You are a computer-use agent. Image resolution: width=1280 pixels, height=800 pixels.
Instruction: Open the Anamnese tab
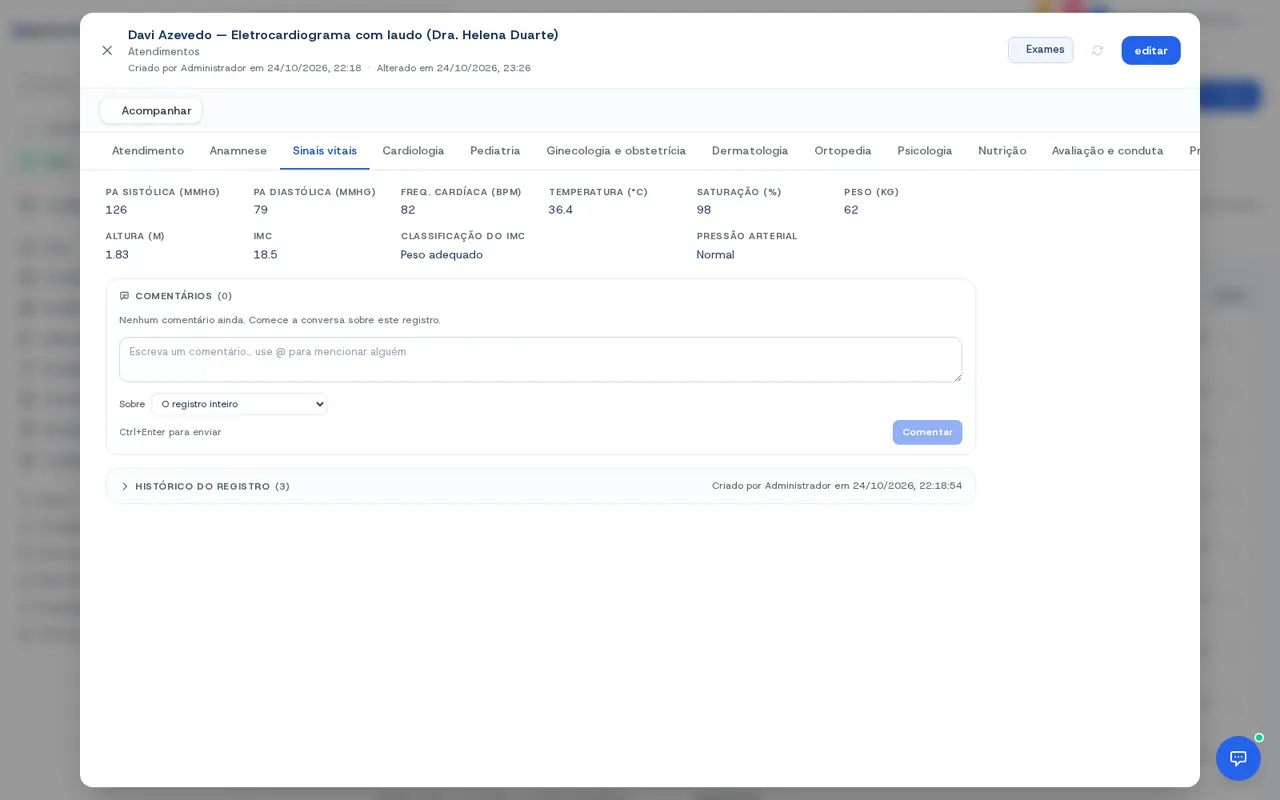238,151
